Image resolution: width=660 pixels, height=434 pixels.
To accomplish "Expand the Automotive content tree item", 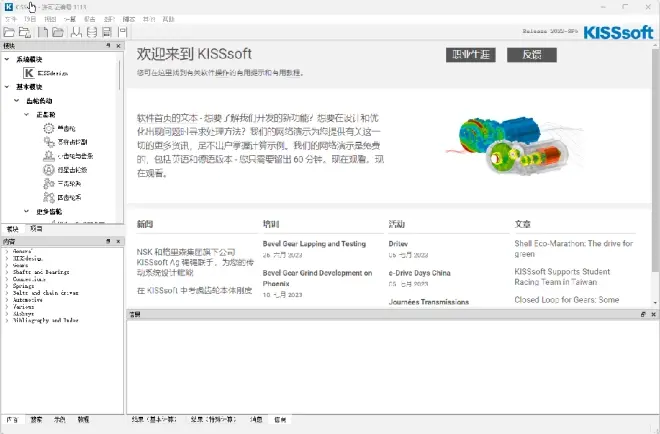I will point(4,298).
